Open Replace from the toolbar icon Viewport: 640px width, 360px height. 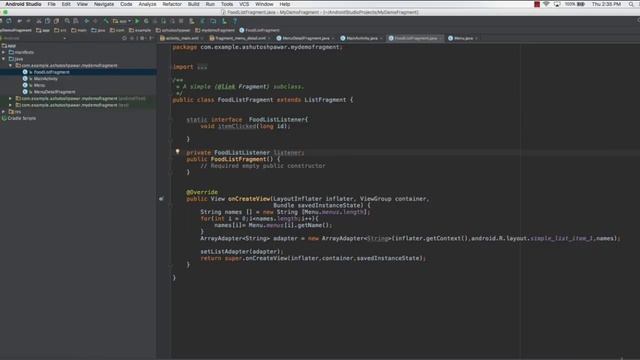76,21
